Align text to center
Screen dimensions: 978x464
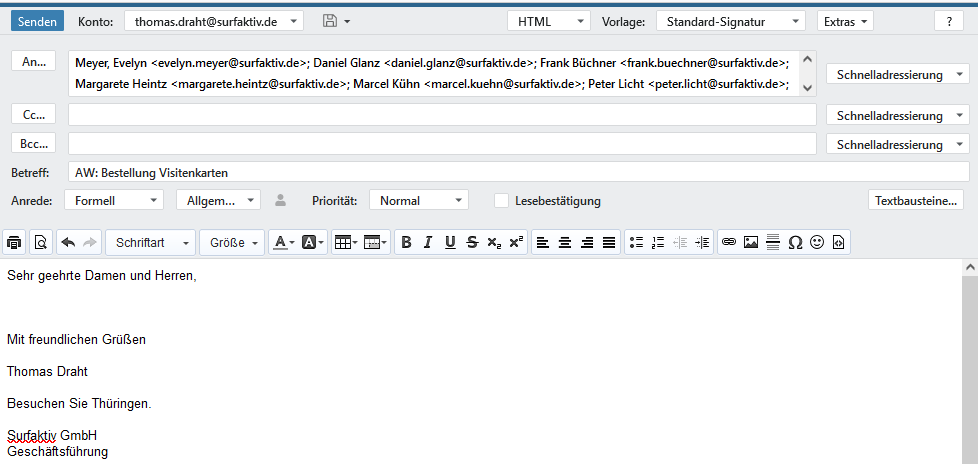point(565,242)
